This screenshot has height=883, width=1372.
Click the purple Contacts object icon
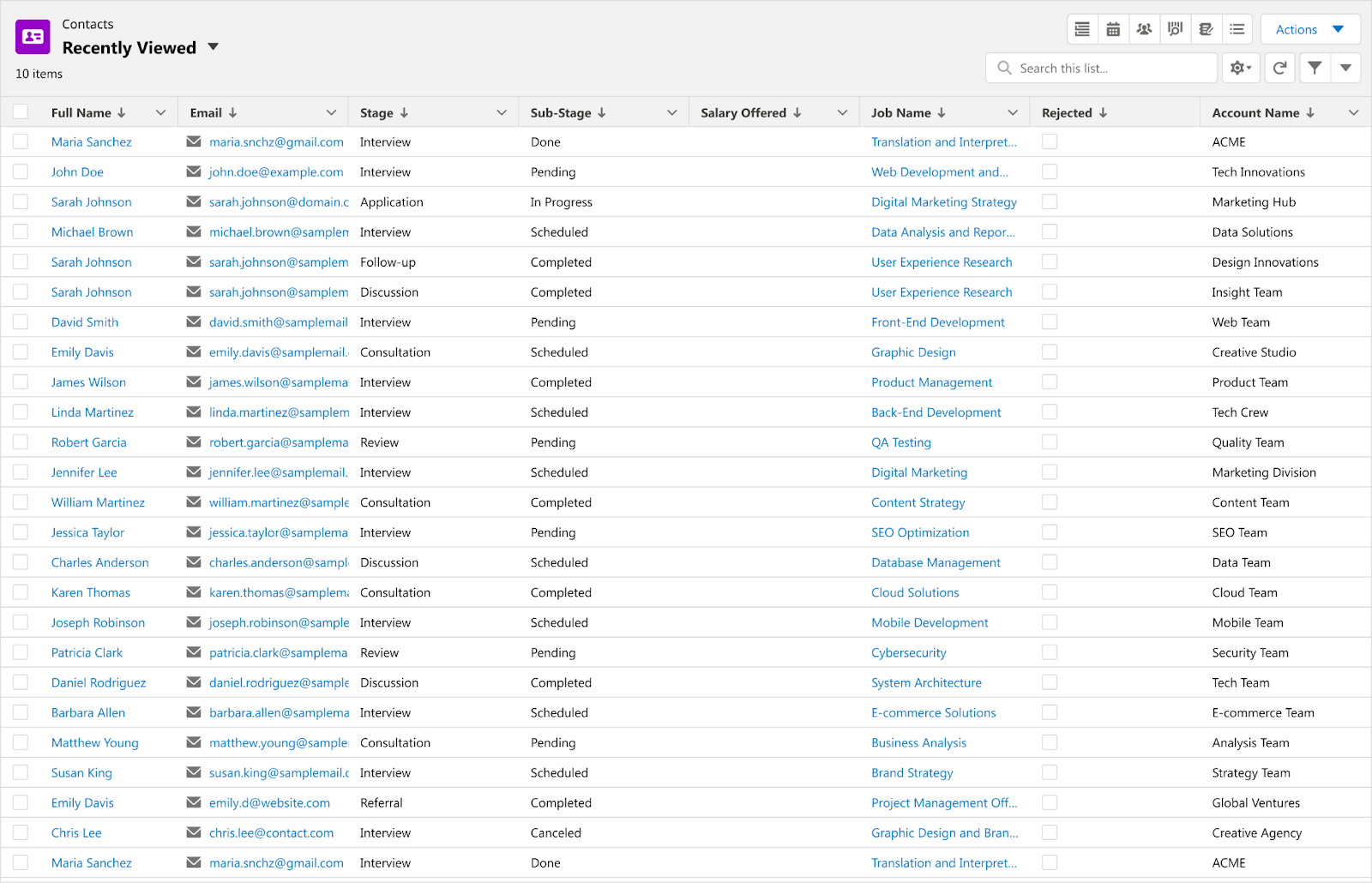pos(33,37)
